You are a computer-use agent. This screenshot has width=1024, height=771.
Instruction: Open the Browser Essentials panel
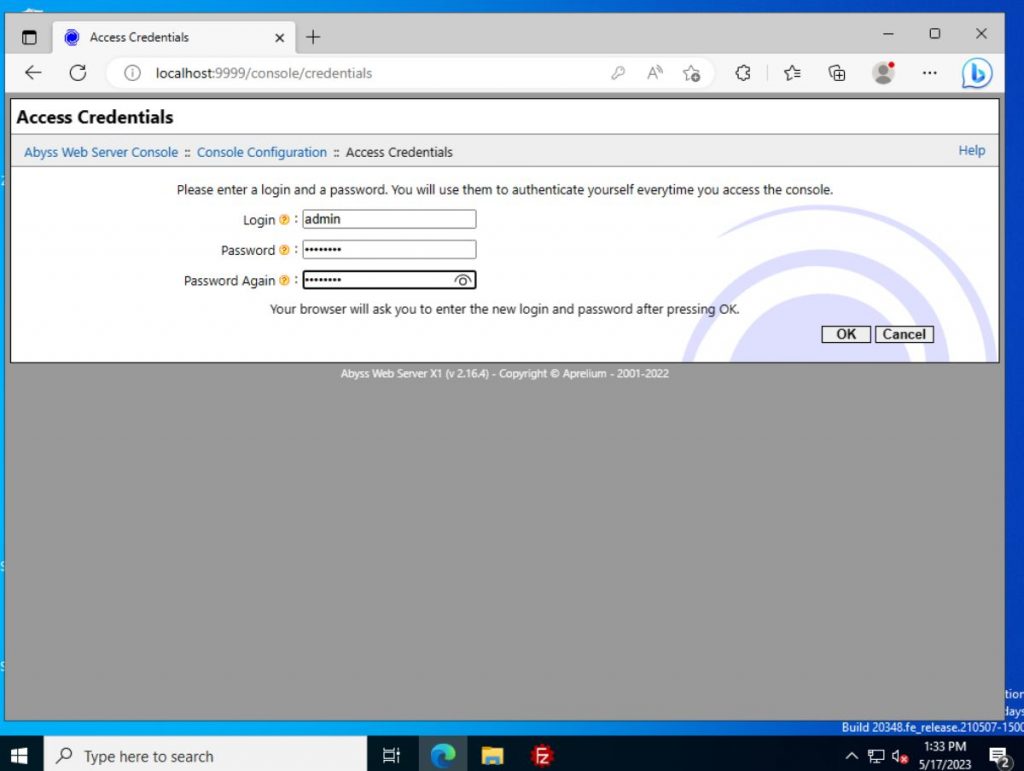coord(743,73)
